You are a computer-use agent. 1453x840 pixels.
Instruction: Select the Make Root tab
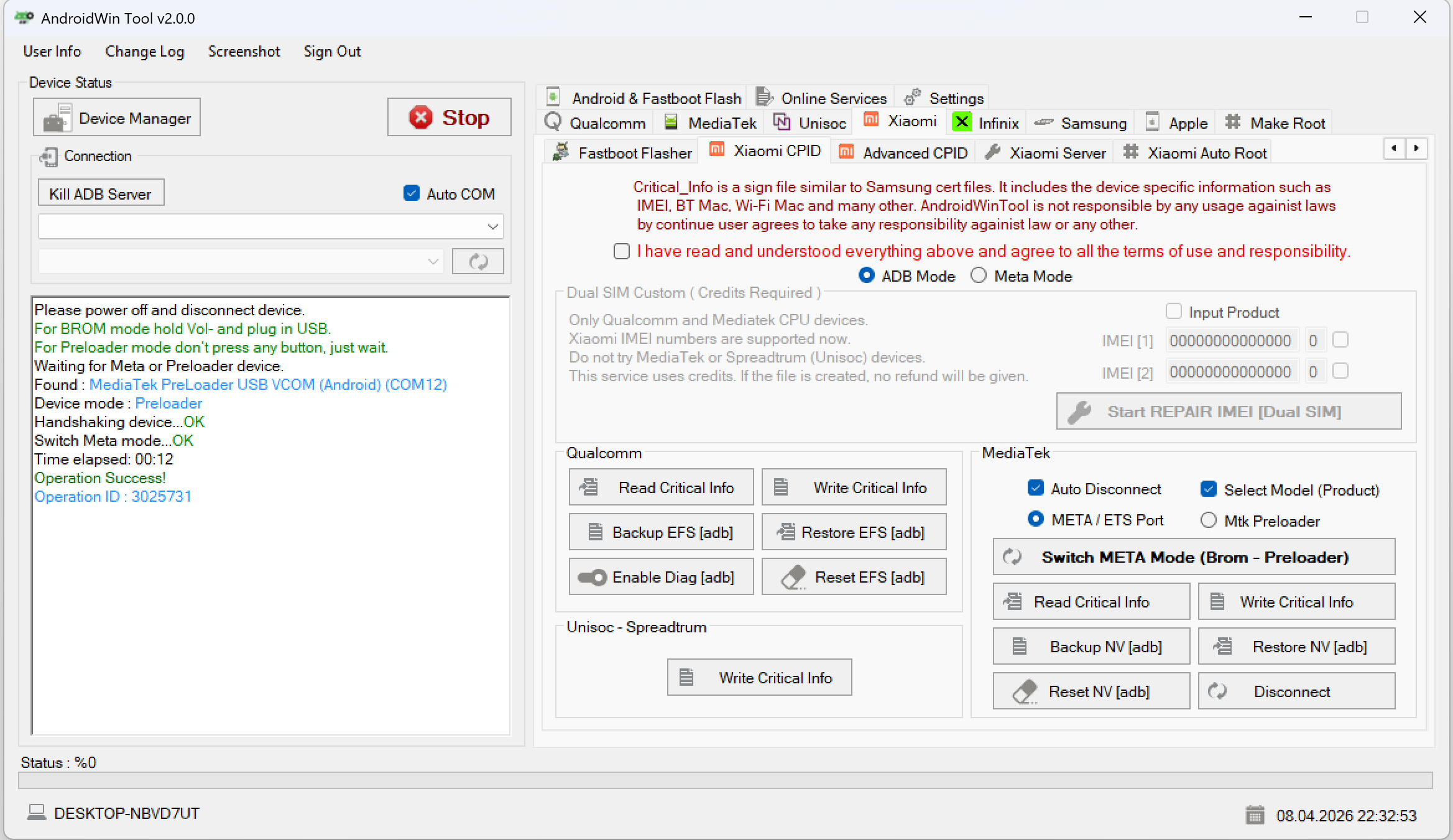[1274, 122]
